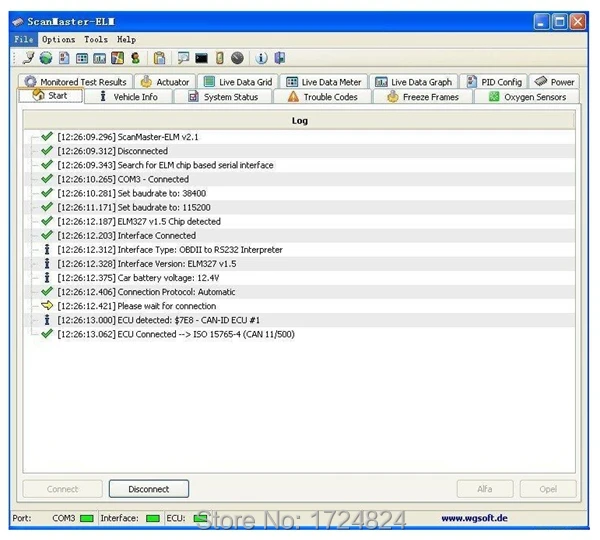Image resolution: width=600 pixels, height=540 pixels.
Task: Open the Help menu
Action: point(126,39)
